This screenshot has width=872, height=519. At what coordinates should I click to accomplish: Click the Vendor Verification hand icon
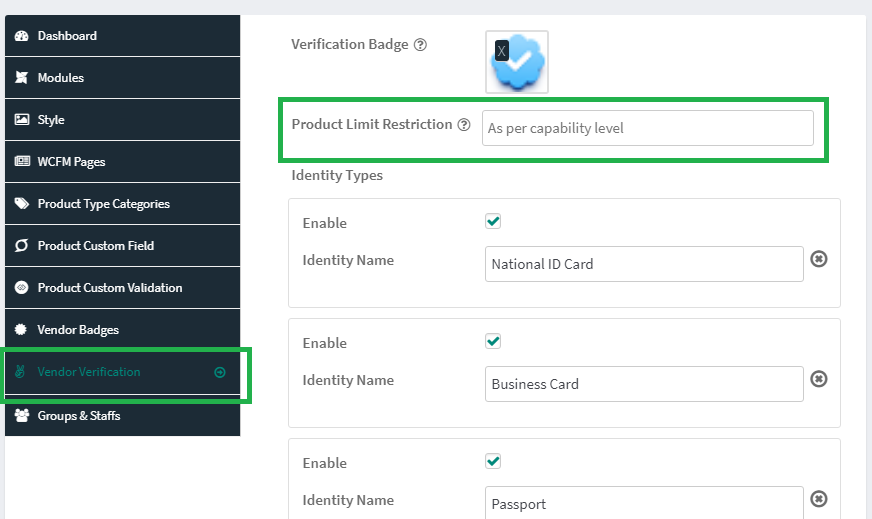click(x=20, y=372)
